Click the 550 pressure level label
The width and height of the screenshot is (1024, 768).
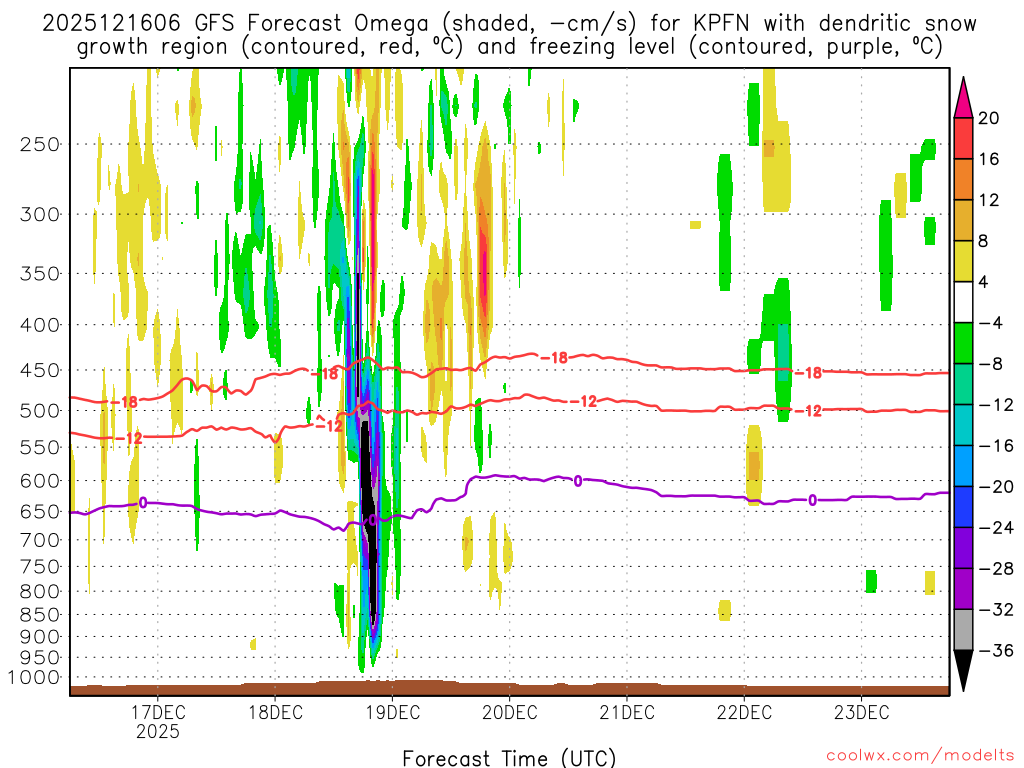coord(40,447)
